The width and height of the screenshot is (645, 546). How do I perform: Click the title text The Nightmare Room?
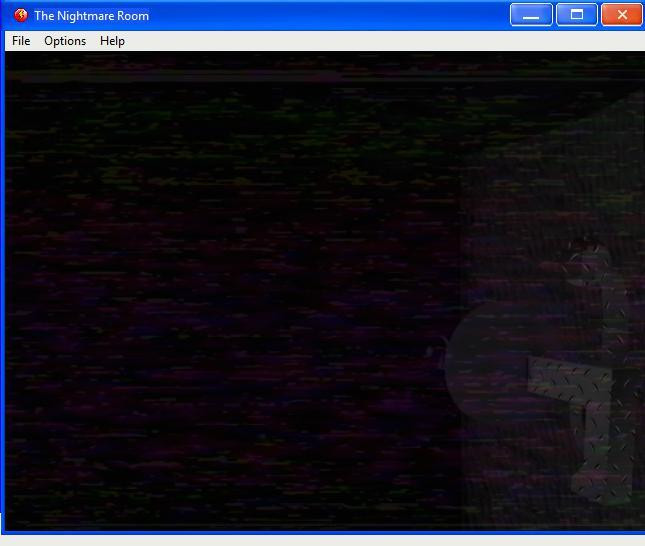[91, 16]
